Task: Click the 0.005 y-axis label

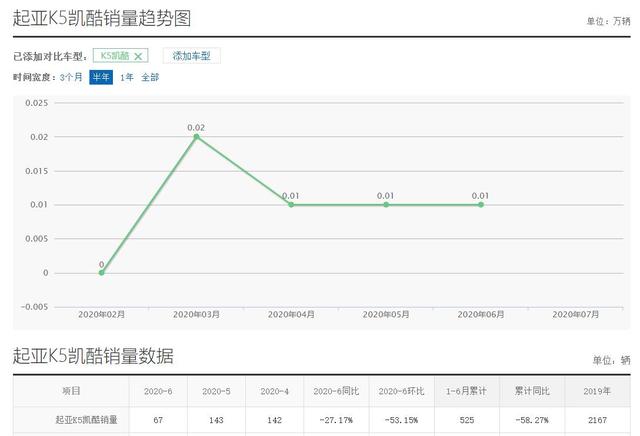Action: (36, 238)
